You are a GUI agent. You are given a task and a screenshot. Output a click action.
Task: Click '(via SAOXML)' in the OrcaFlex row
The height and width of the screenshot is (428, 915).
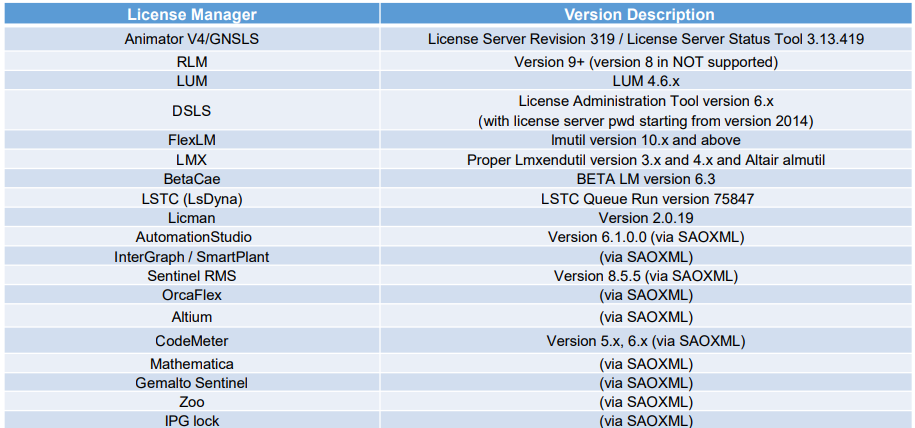pyautogui.click(x=647, y=295)
